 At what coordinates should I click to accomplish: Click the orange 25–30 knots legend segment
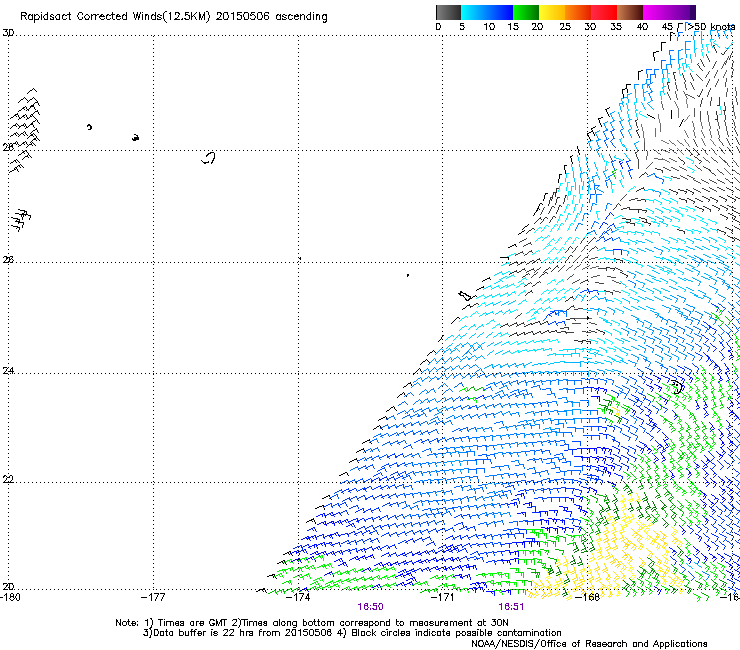(x=578, y=12)
